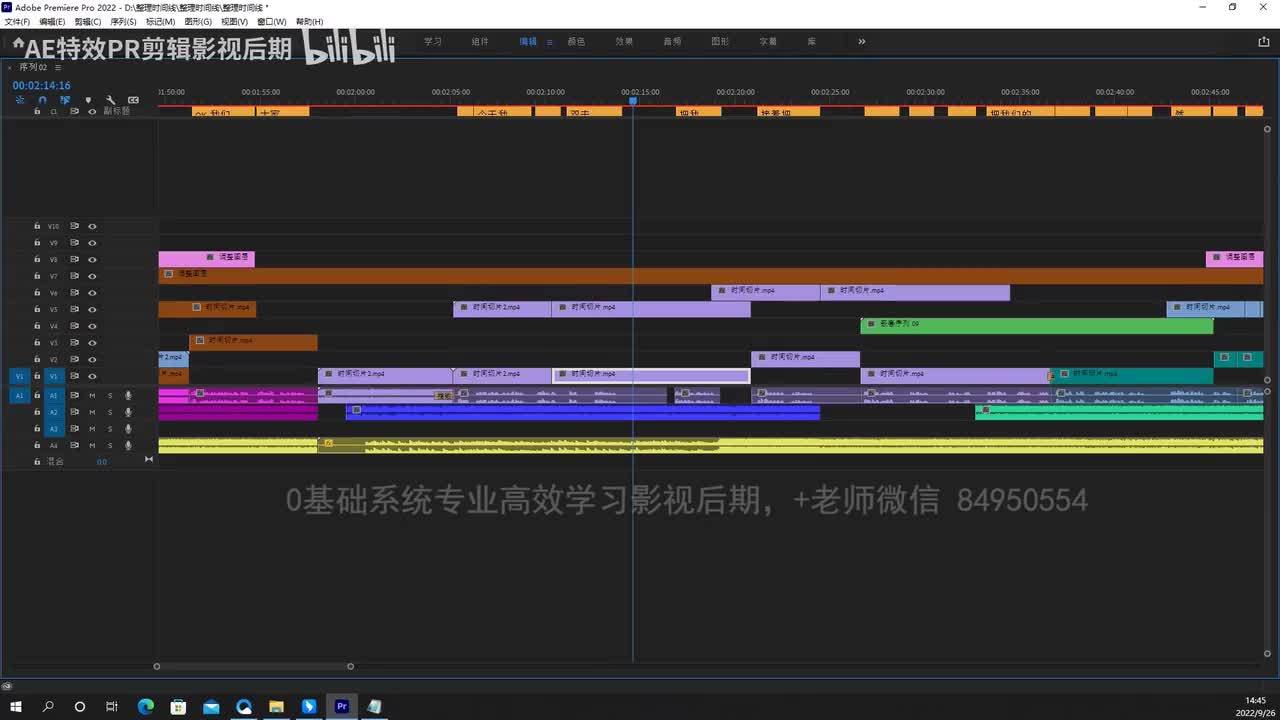Viewport: 1280px width, 720px height.
Task: Toggle A3 track targeting
Action: (x=54, y=429)
